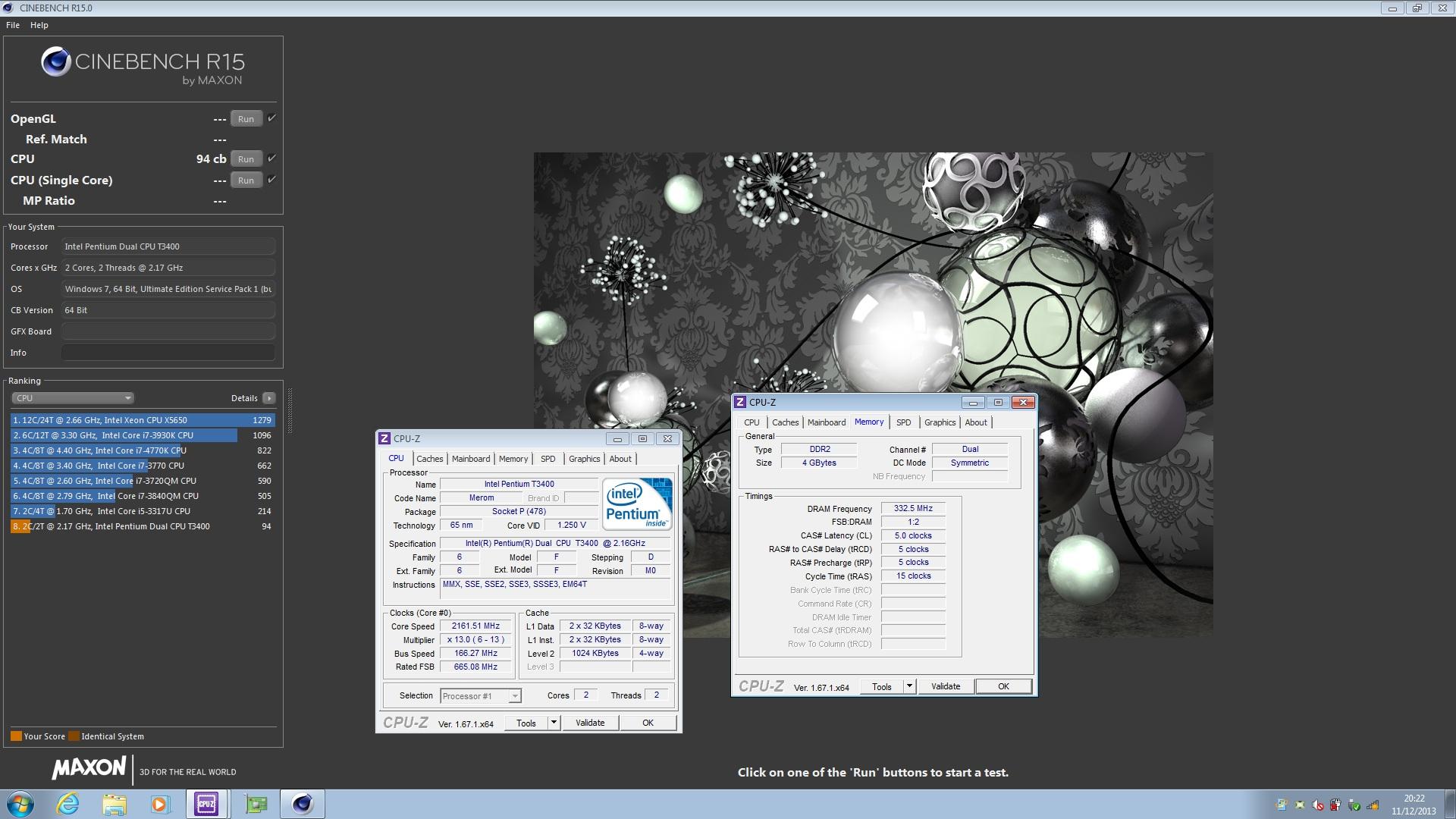The height and width of the screenshot is (819, 1456).
Task: Toggle the CPU test checkmark
Action: click(x=271, y=158)
